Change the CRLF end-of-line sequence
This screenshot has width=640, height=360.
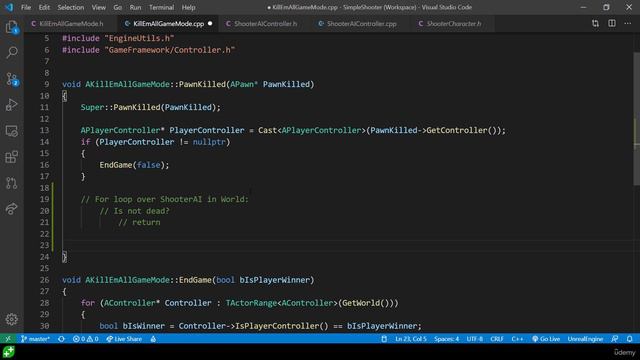[497, 339]
